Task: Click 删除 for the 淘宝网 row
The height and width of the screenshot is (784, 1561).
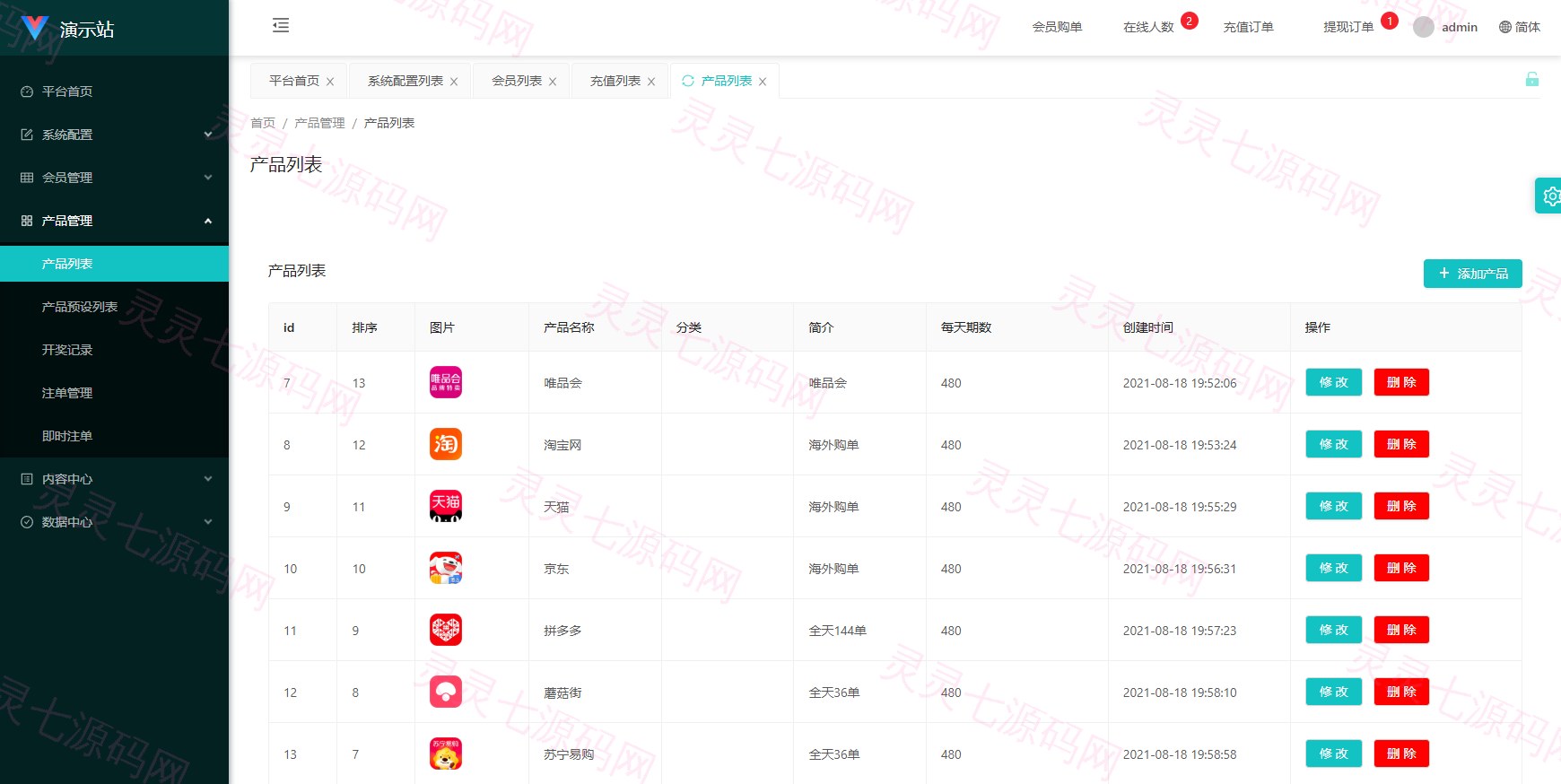Action: 1401,444
